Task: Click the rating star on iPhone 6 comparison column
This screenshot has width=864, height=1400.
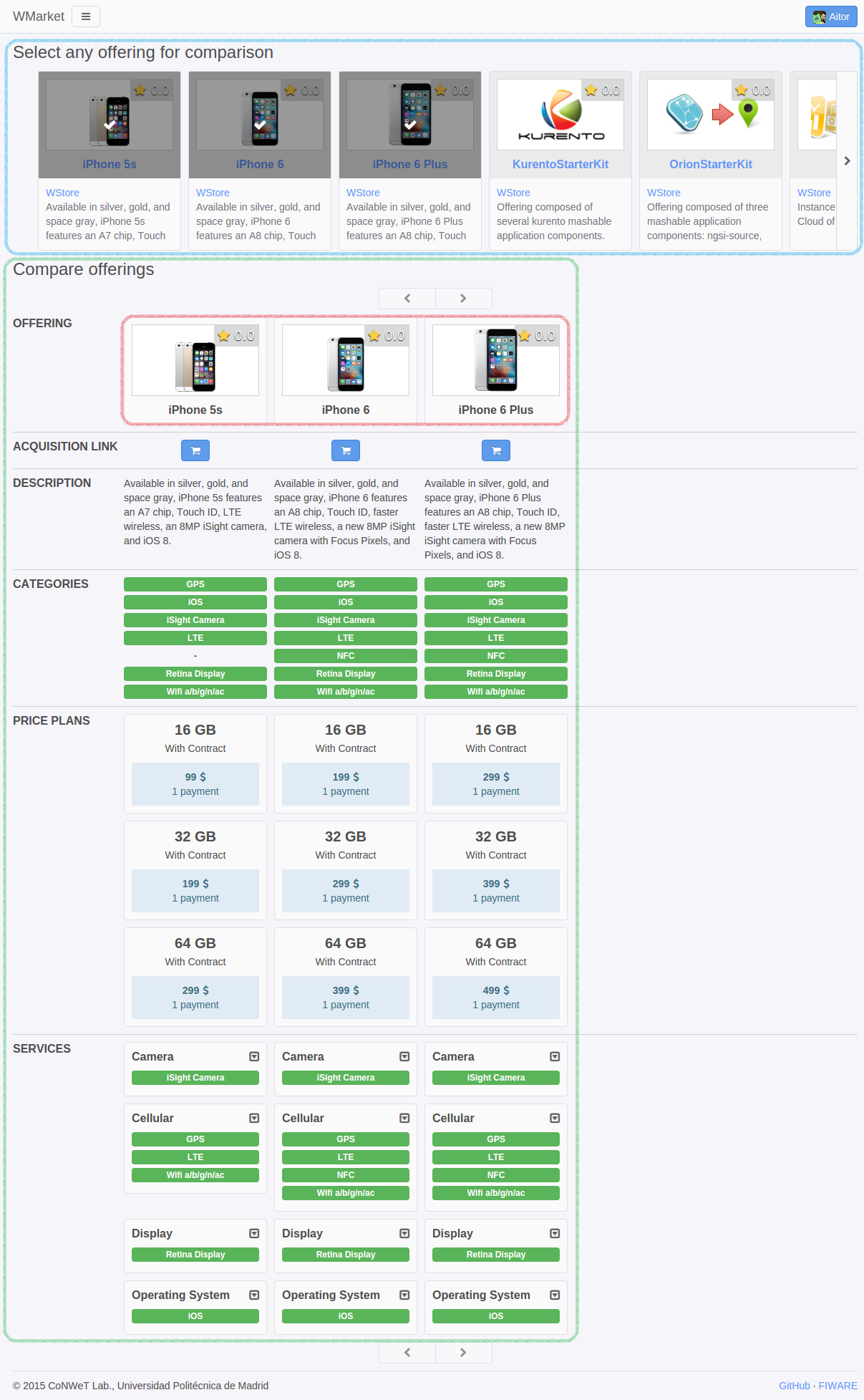Action: coord(374,336)
